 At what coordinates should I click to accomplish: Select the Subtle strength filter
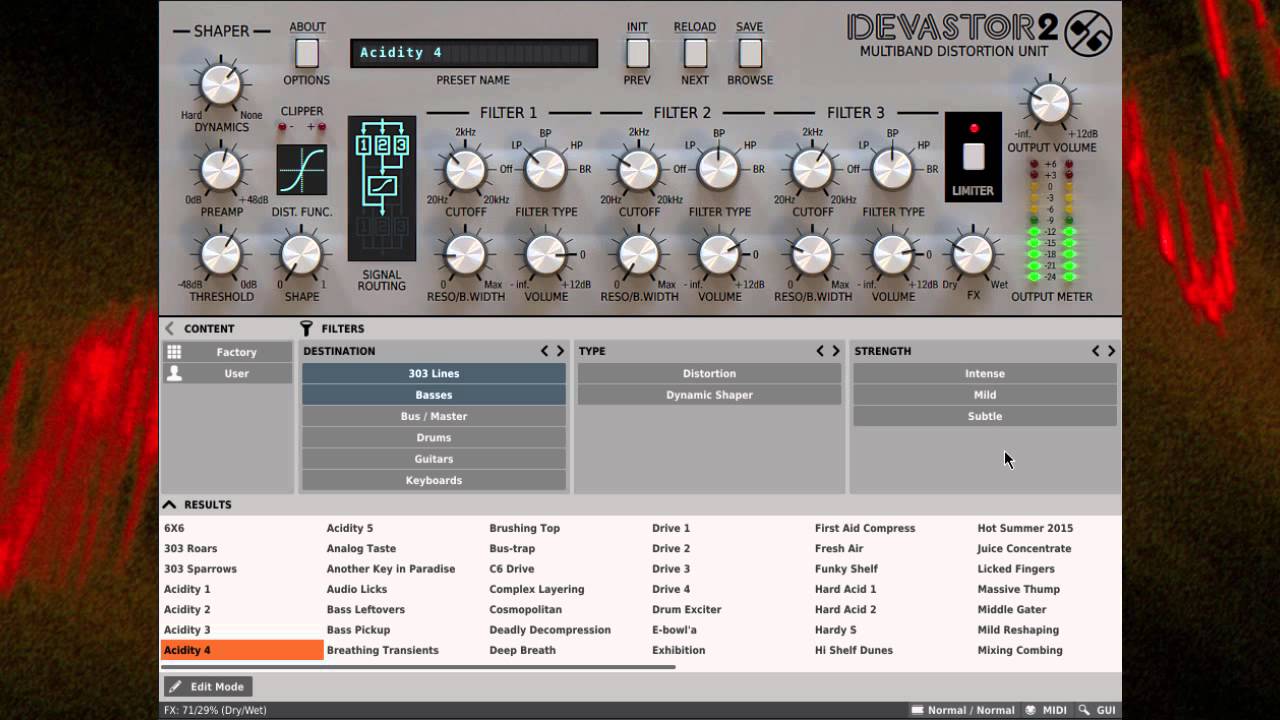[985, 416]
